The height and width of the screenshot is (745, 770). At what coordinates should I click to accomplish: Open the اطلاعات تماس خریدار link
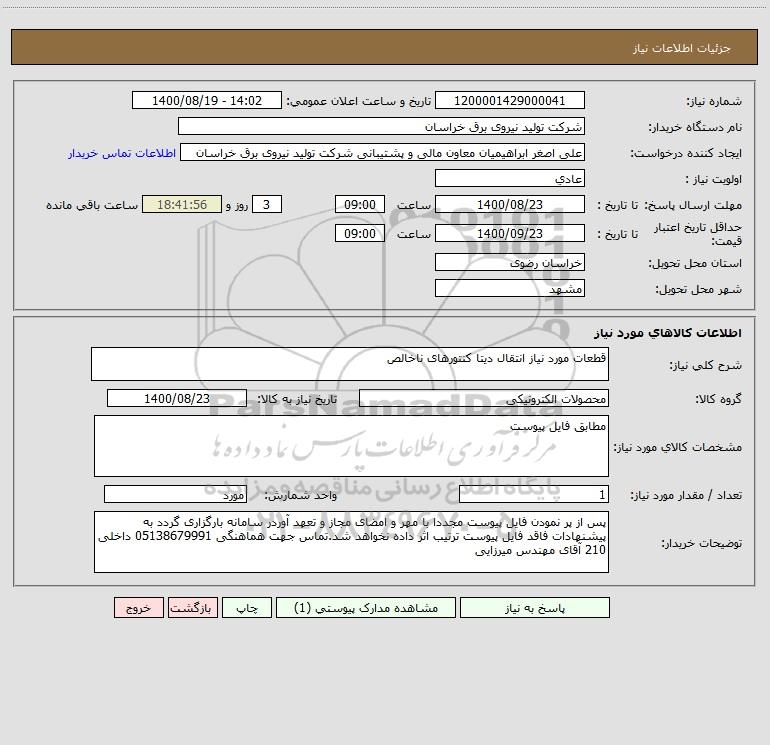tap(122, 153)
